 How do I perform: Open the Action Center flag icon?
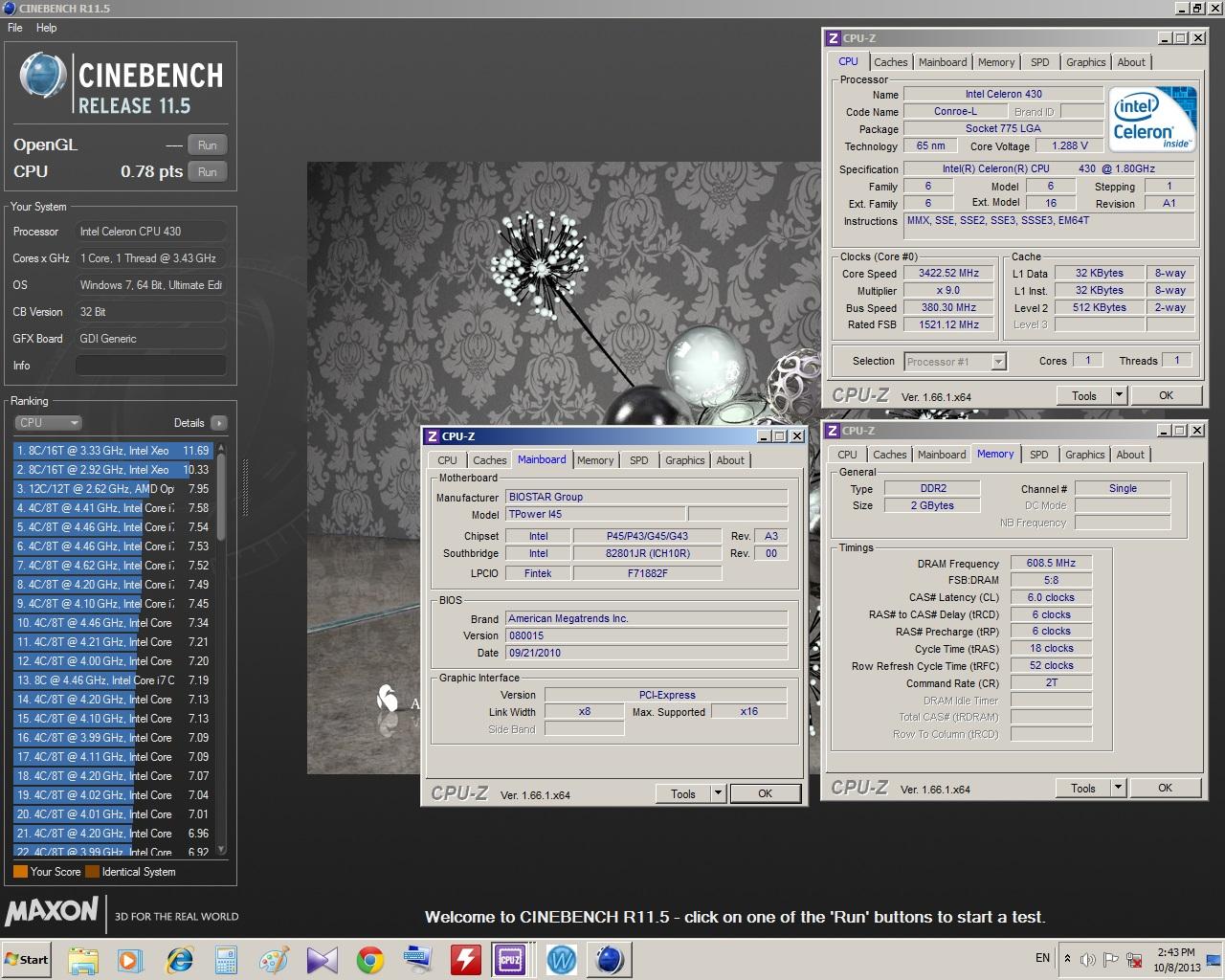[1111, 959]
